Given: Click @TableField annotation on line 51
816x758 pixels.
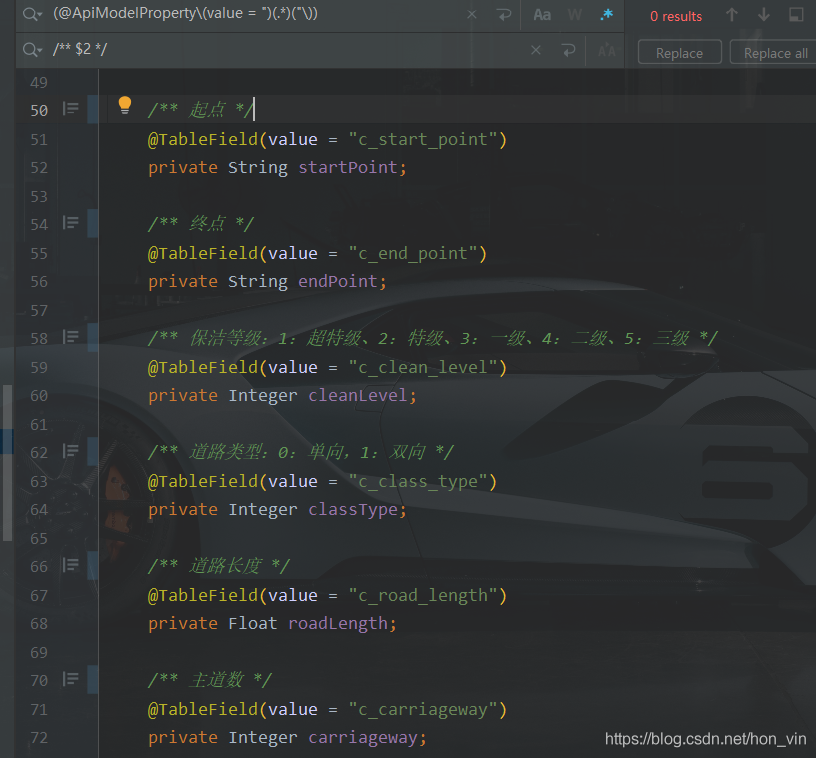Looking at the screenshot, I should click(203, 139).
